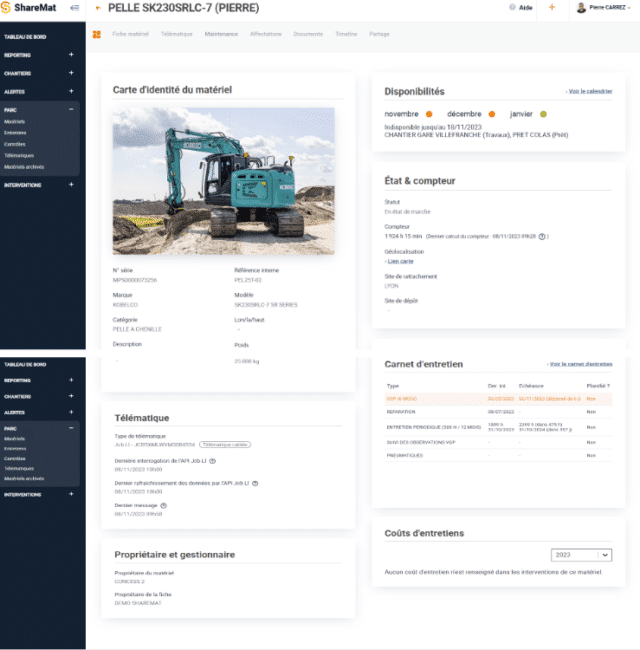This screenshot has height=650, width=640.
Task: Open the 2023 year dropdown in Coûts d'entretiens
Action: [581, 555]
